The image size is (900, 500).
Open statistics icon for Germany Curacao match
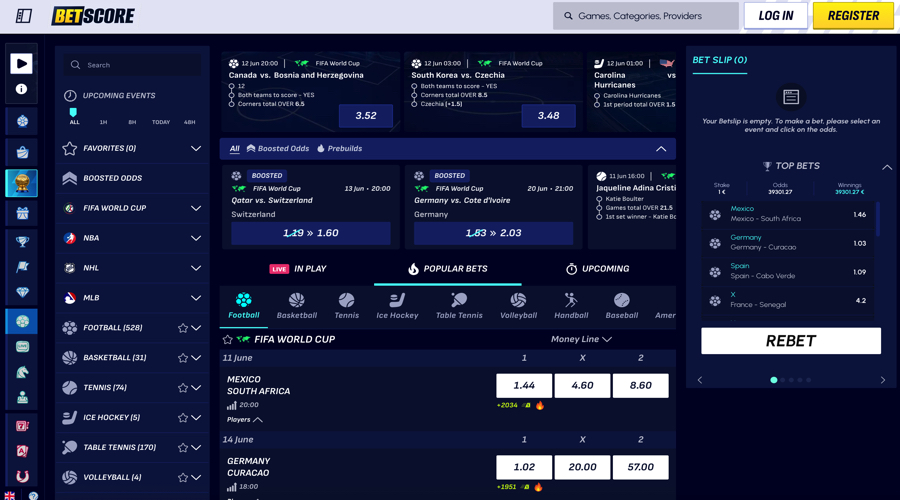pyautogui.click(x=231, y=487)
